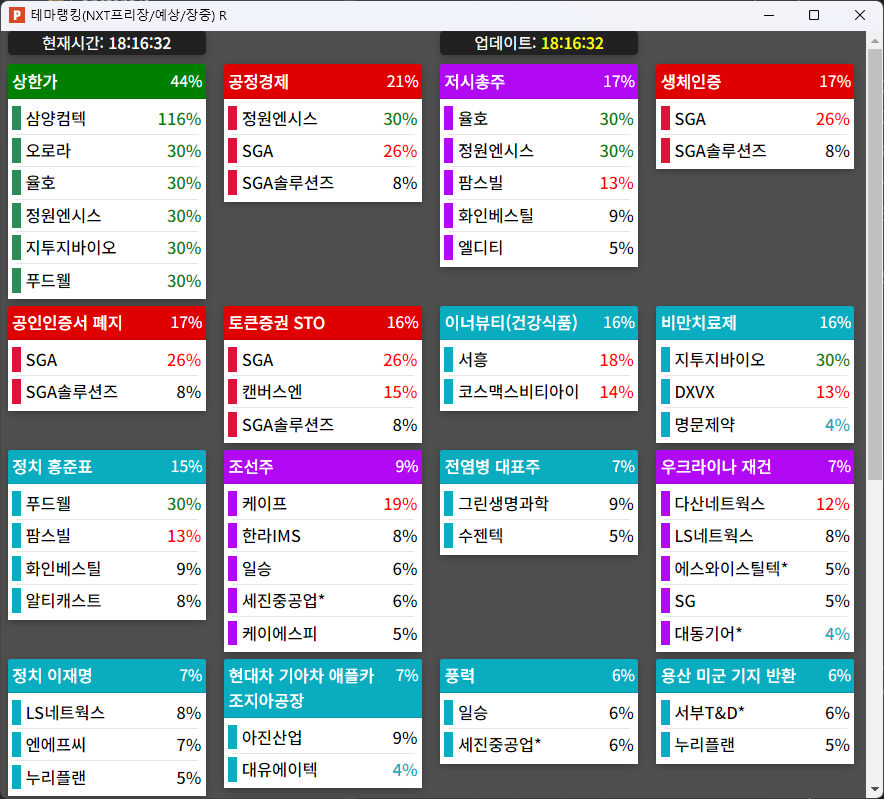Image resolution: width=884 pixels, height=799 pixels.
Task: Select the 현재시간 clock label
Action: point(107,43)
